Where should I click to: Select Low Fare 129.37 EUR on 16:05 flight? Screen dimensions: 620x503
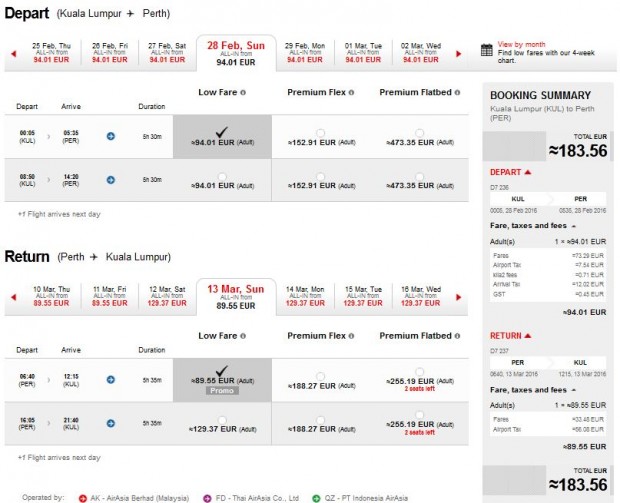(222, 420)
